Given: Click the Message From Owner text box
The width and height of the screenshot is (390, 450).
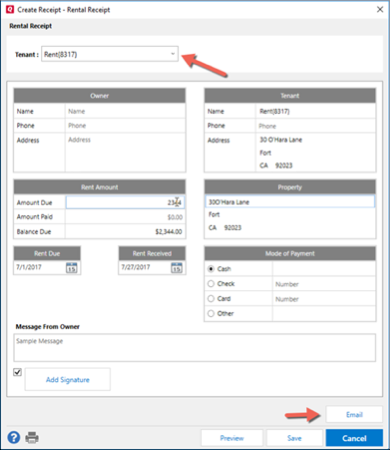Looking at the screenshot, I should [195, 348].
